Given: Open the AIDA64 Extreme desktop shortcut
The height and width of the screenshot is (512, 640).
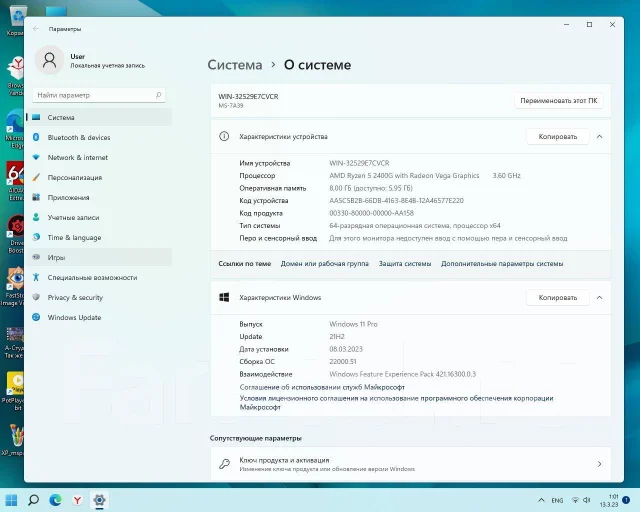Looking at the screenshot, I should (x=15, y=180).
